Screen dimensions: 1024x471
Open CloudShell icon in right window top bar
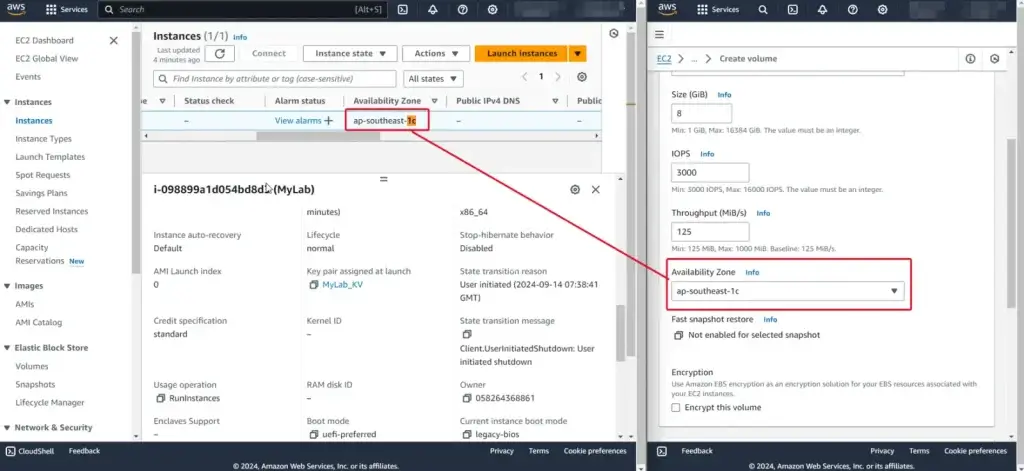point(792,10)
